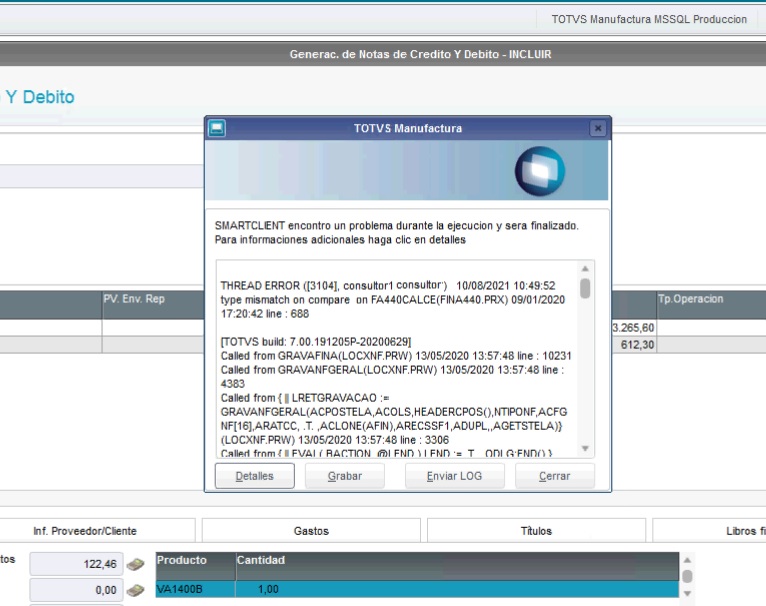Click the product grid scrollbar thumb
This screenshot has height=606, width=766.
(x=687, y=576)
